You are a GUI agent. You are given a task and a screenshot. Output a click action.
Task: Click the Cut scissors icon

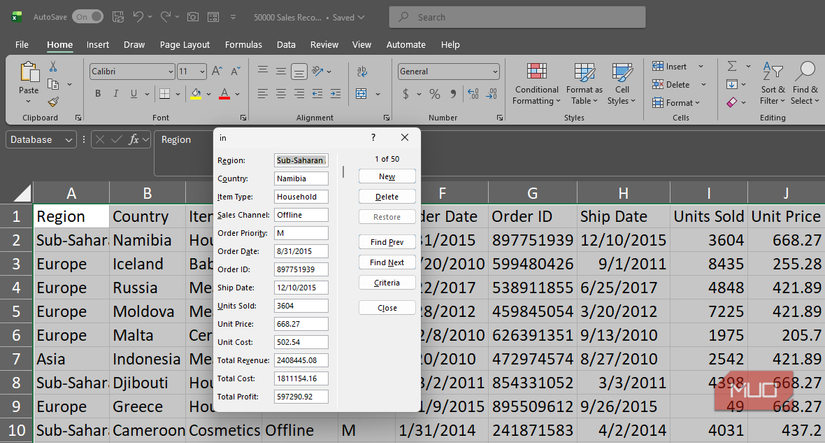[53, 67]
